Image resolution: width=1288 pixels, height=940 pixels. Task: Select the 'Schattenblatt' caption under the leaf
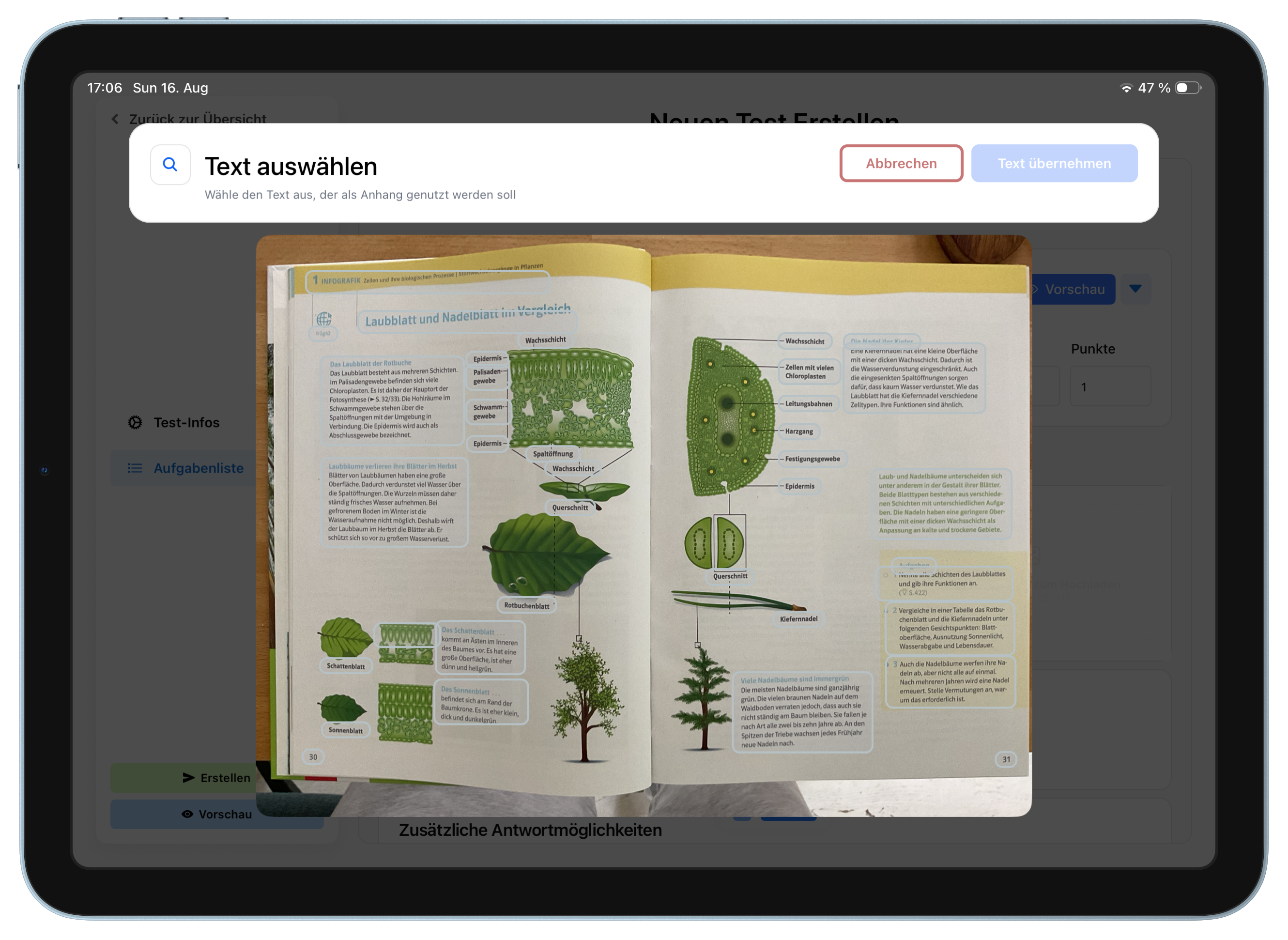coord(346,666)
